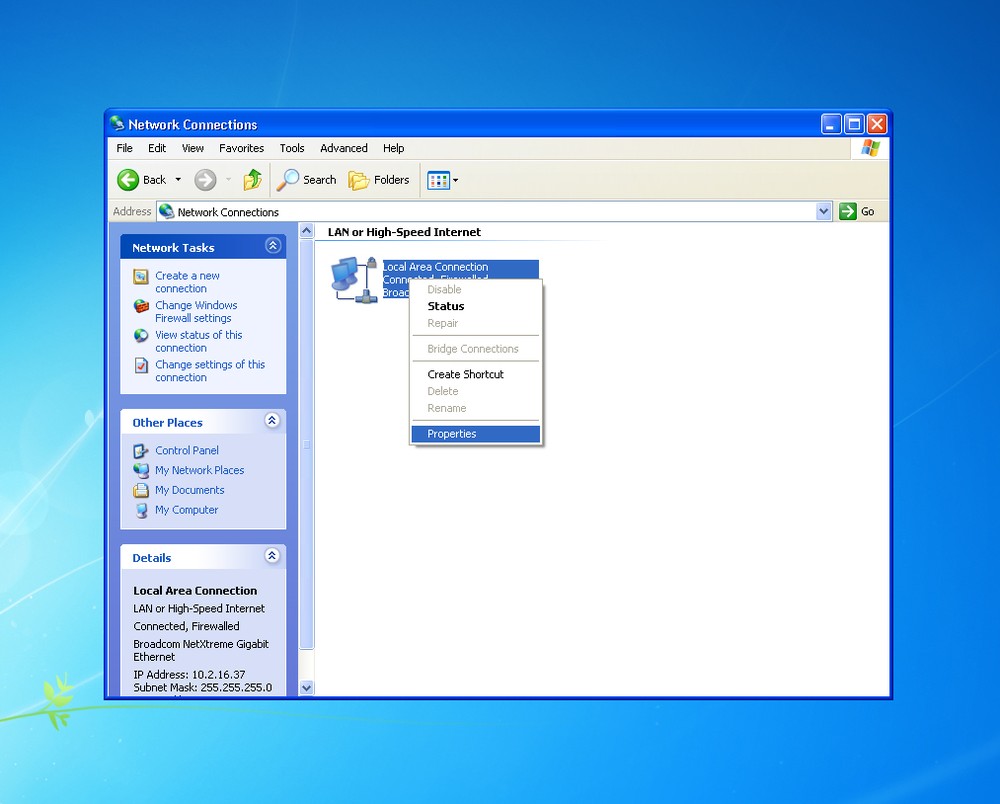1000x804 pixels.
Task: Click the Views icon on the toolbar
Action: tap(438, 180)
